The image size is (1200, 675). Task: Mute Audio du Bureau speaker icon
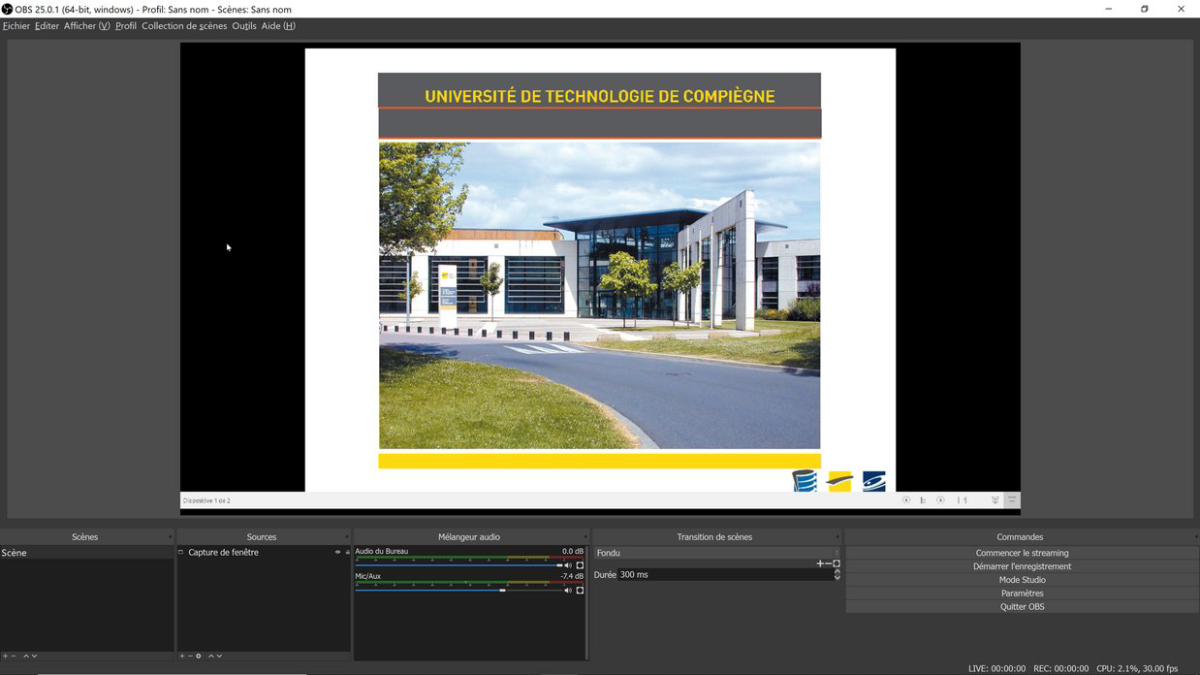coord(568,565)
